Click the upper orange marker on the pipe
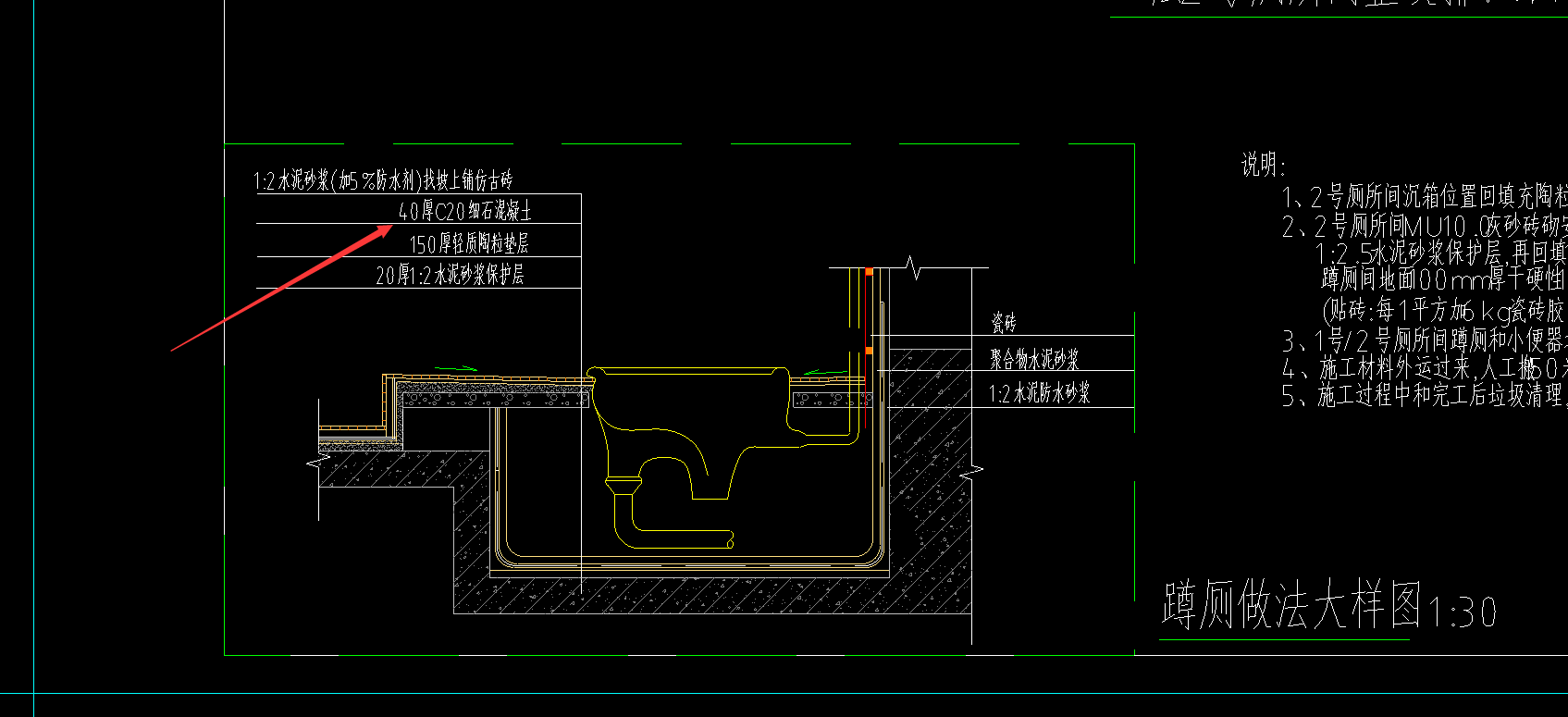1568x717 pixels. click(x=869, y=272)
